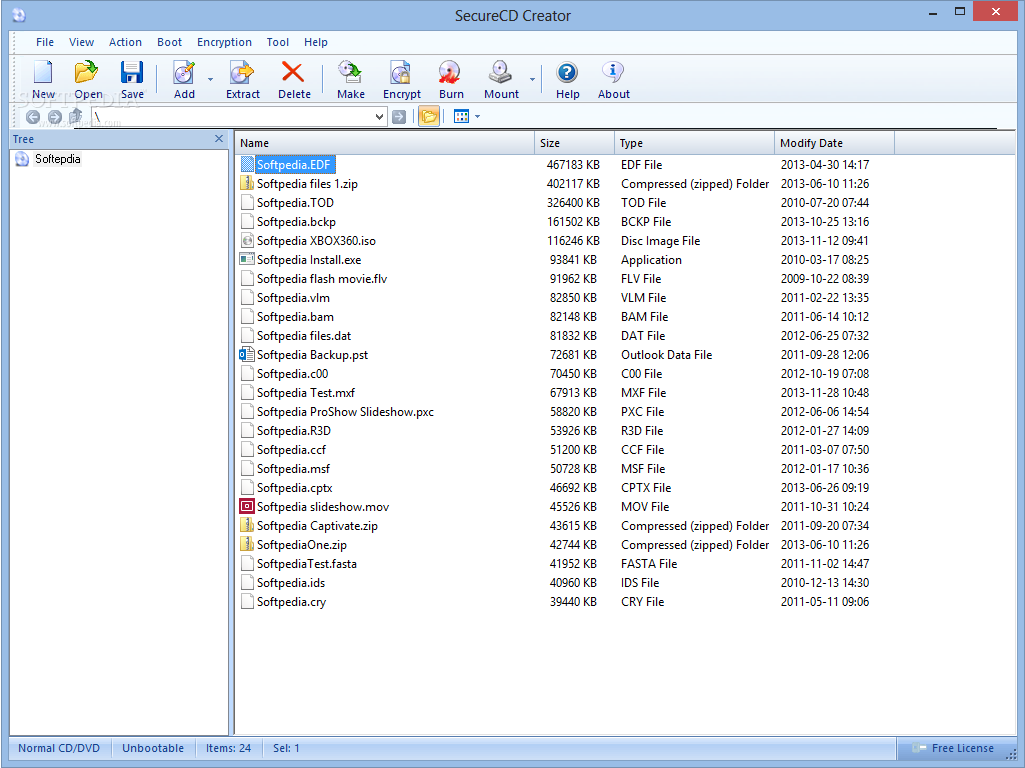Image resolution: width=1025 pixels, height=768 pixels.
Task: Open the Help menu
Action: [316, 42]
